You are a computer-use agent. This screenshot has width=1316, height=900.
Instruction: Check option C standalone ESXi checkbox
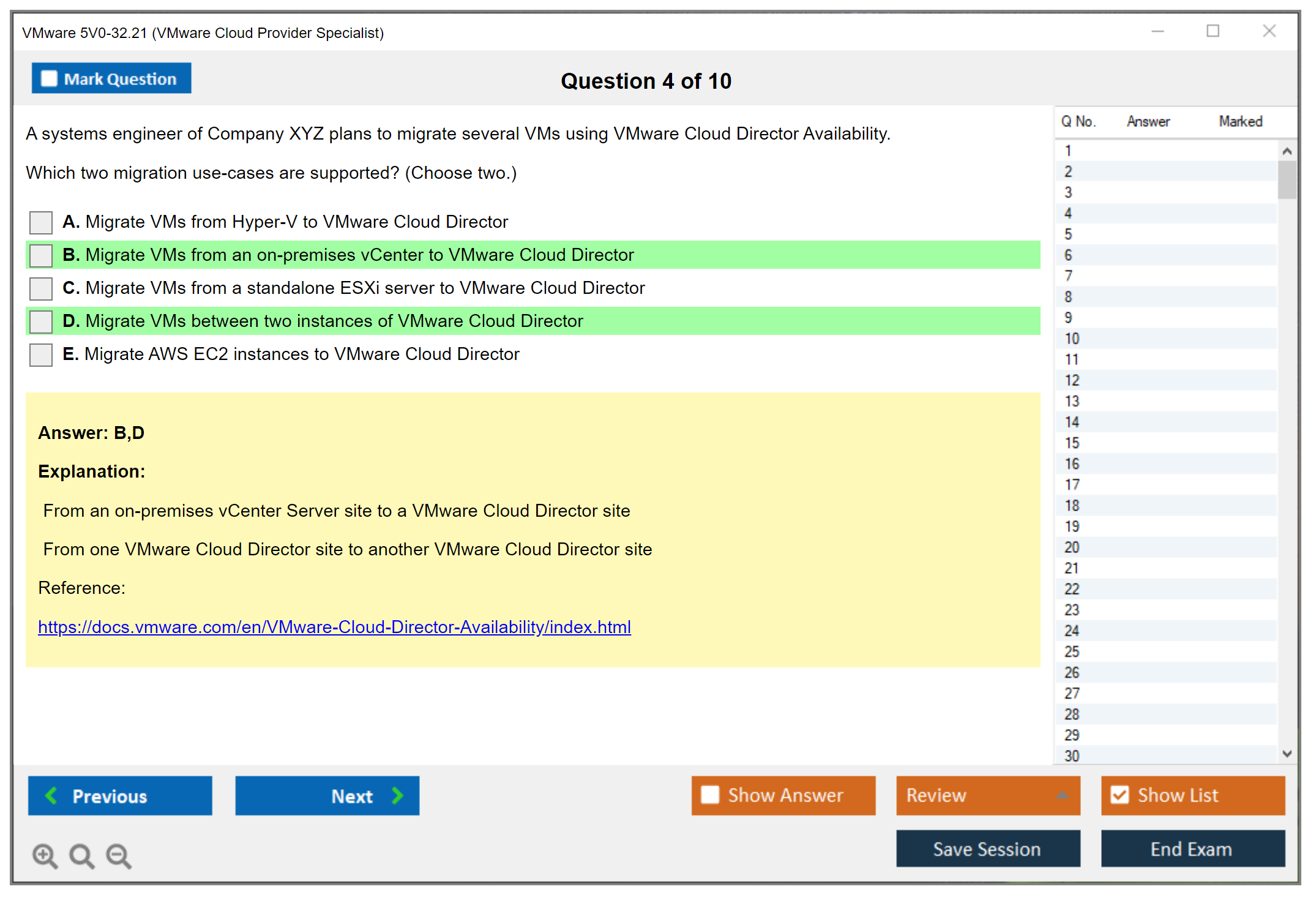coord(41,288)
